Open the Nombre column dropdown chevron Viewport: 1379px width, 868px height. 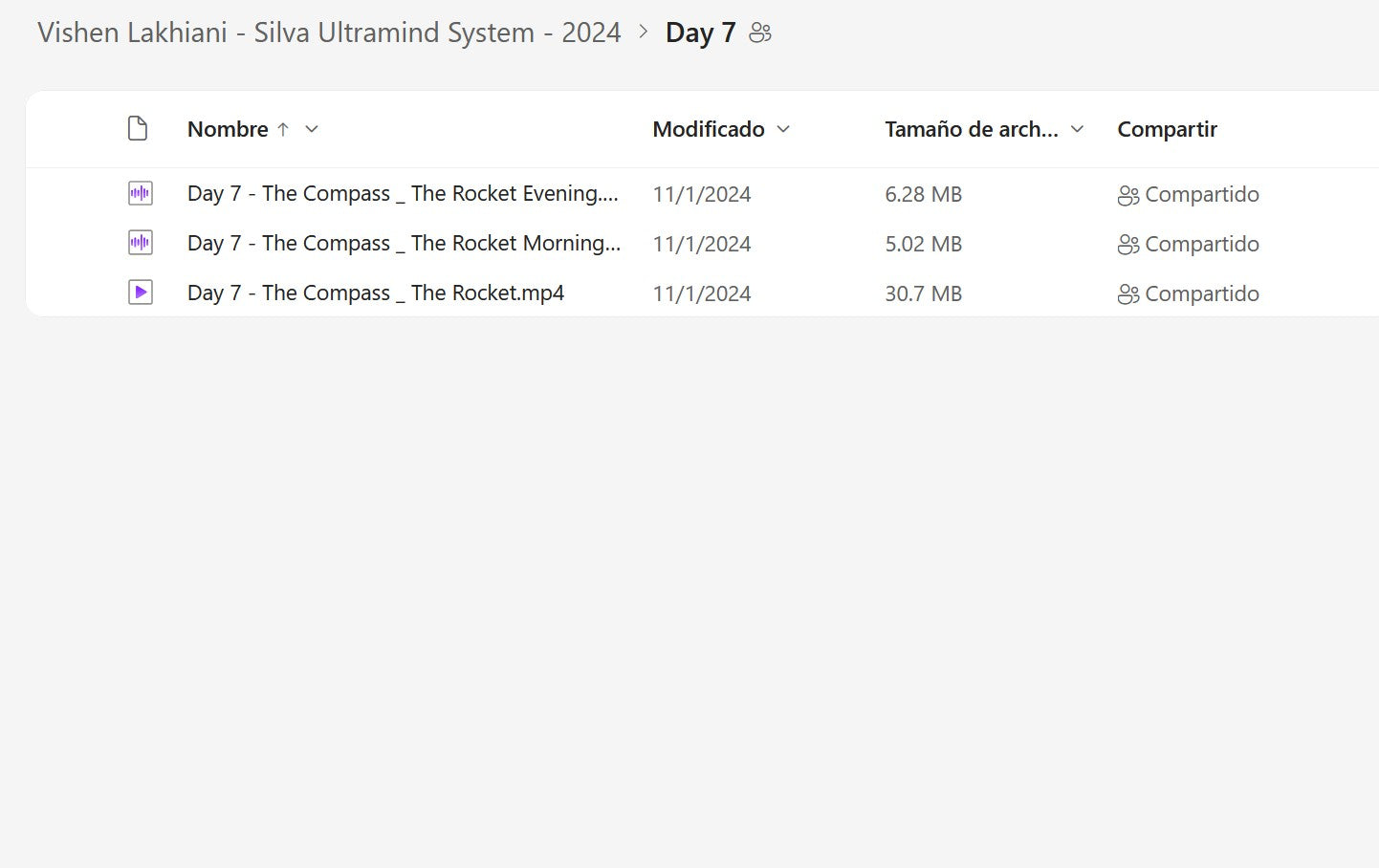(312, 129)
